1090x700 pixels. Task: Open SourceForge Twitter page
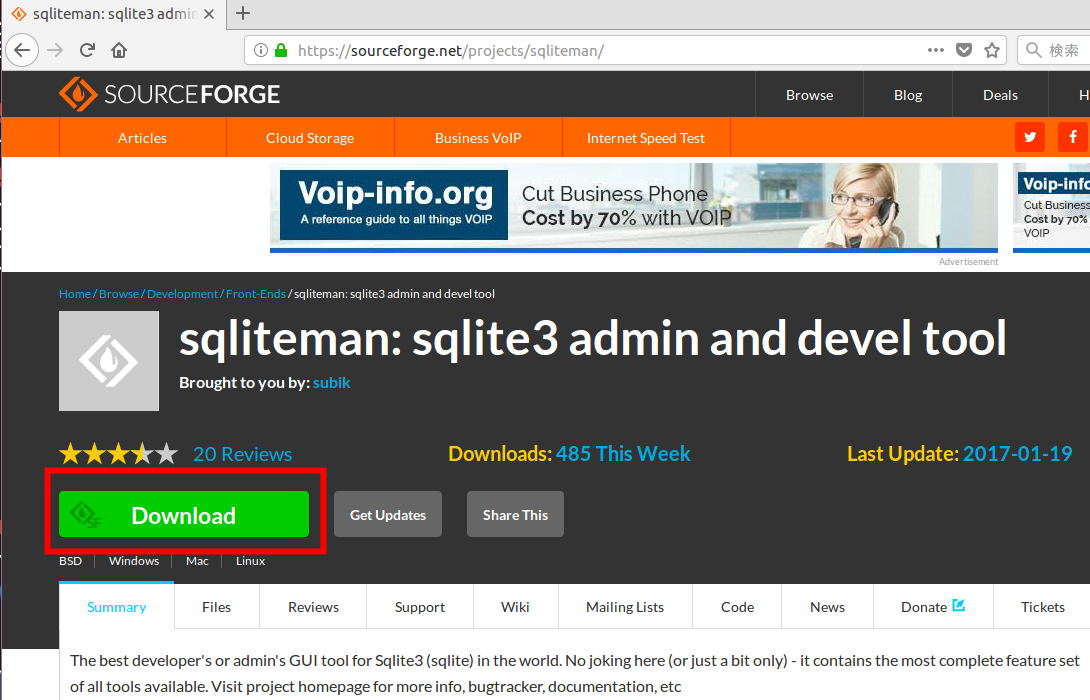point(1030,137)
